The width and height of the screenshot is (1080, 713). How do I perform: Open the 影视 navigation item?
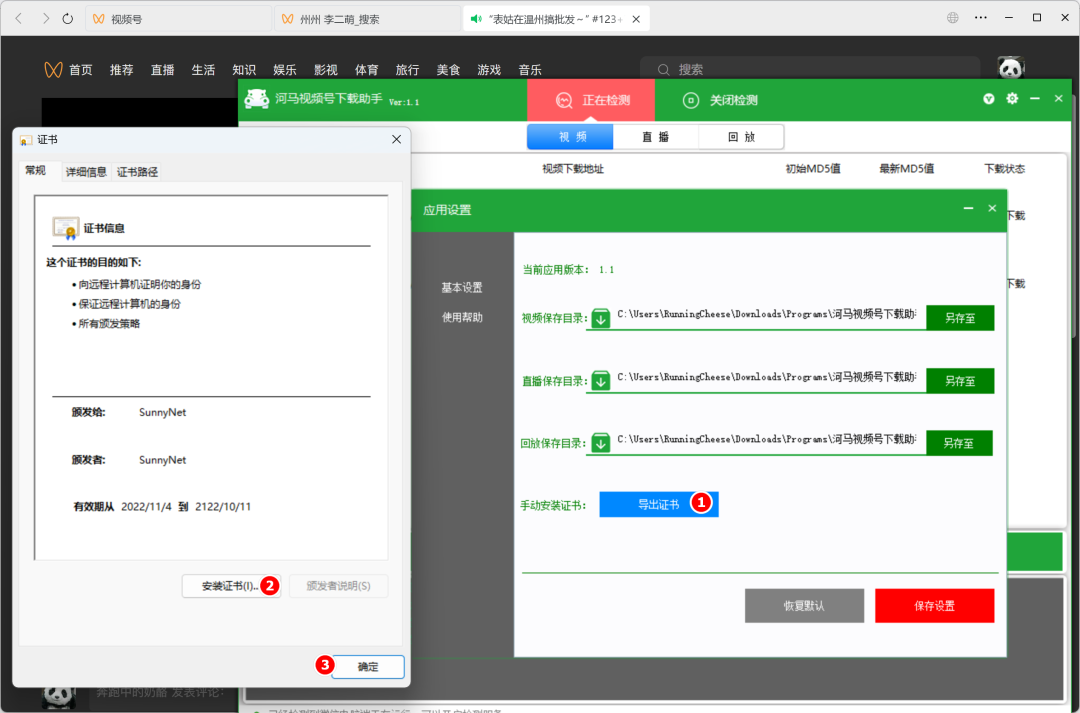pyautogui.click(x=326, y=70)
